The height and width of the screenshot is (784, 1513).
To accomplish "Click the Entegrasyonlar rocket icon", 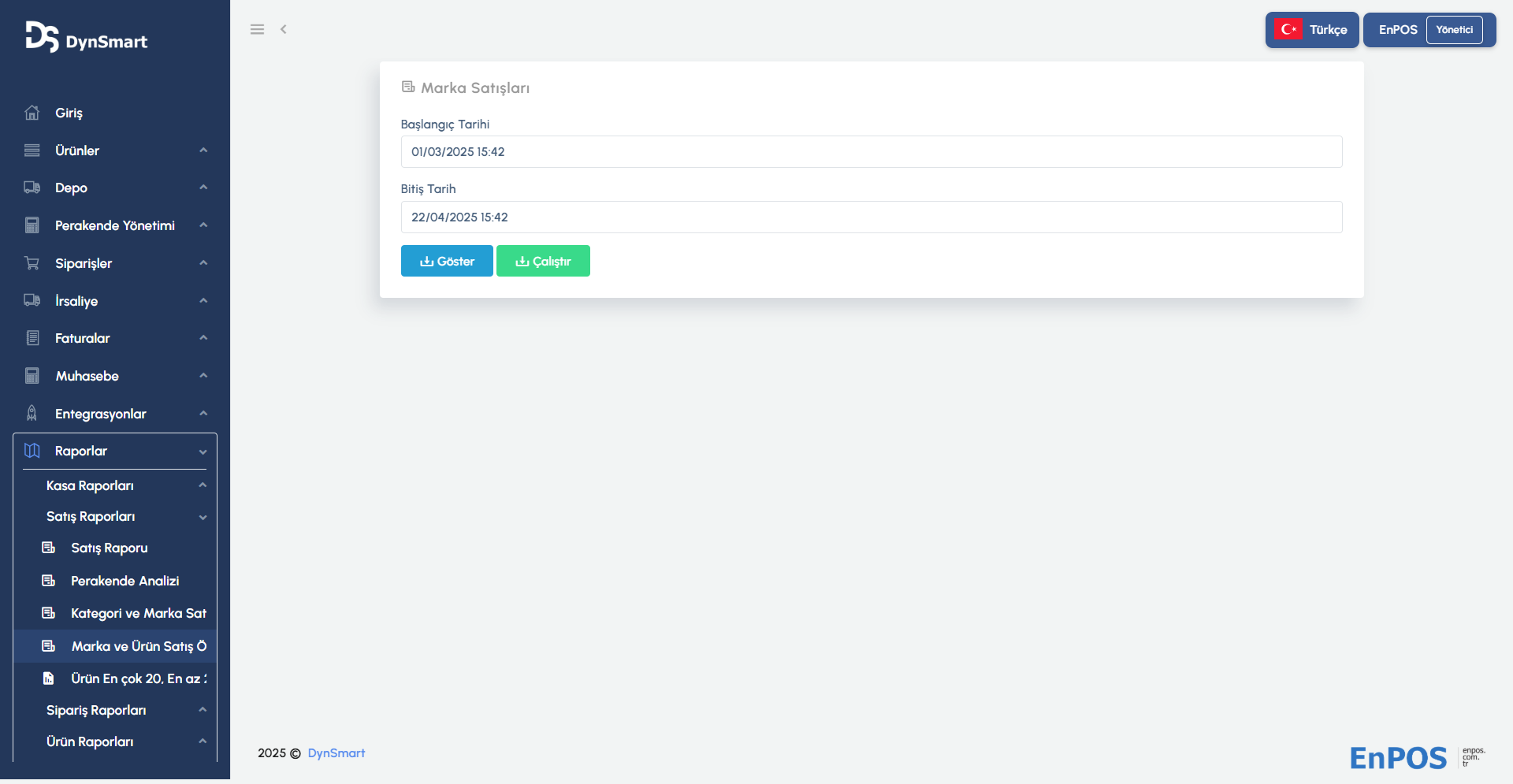I will tap(32, 414).
